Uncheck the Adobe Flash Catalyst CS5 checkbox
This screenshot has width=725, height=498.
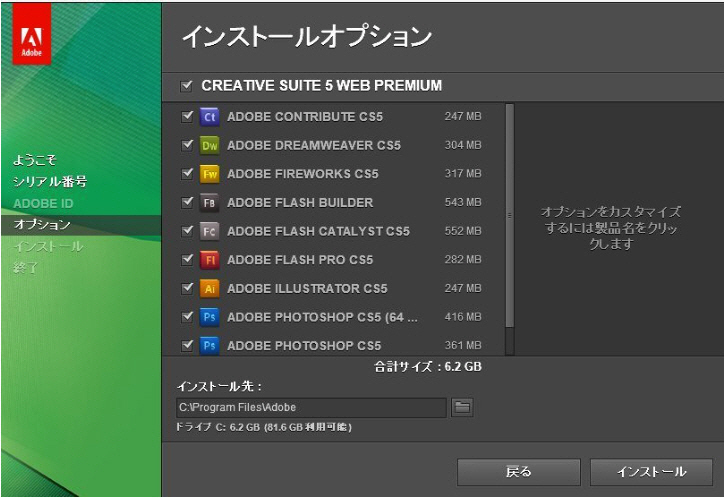click(x=187, y=231)
